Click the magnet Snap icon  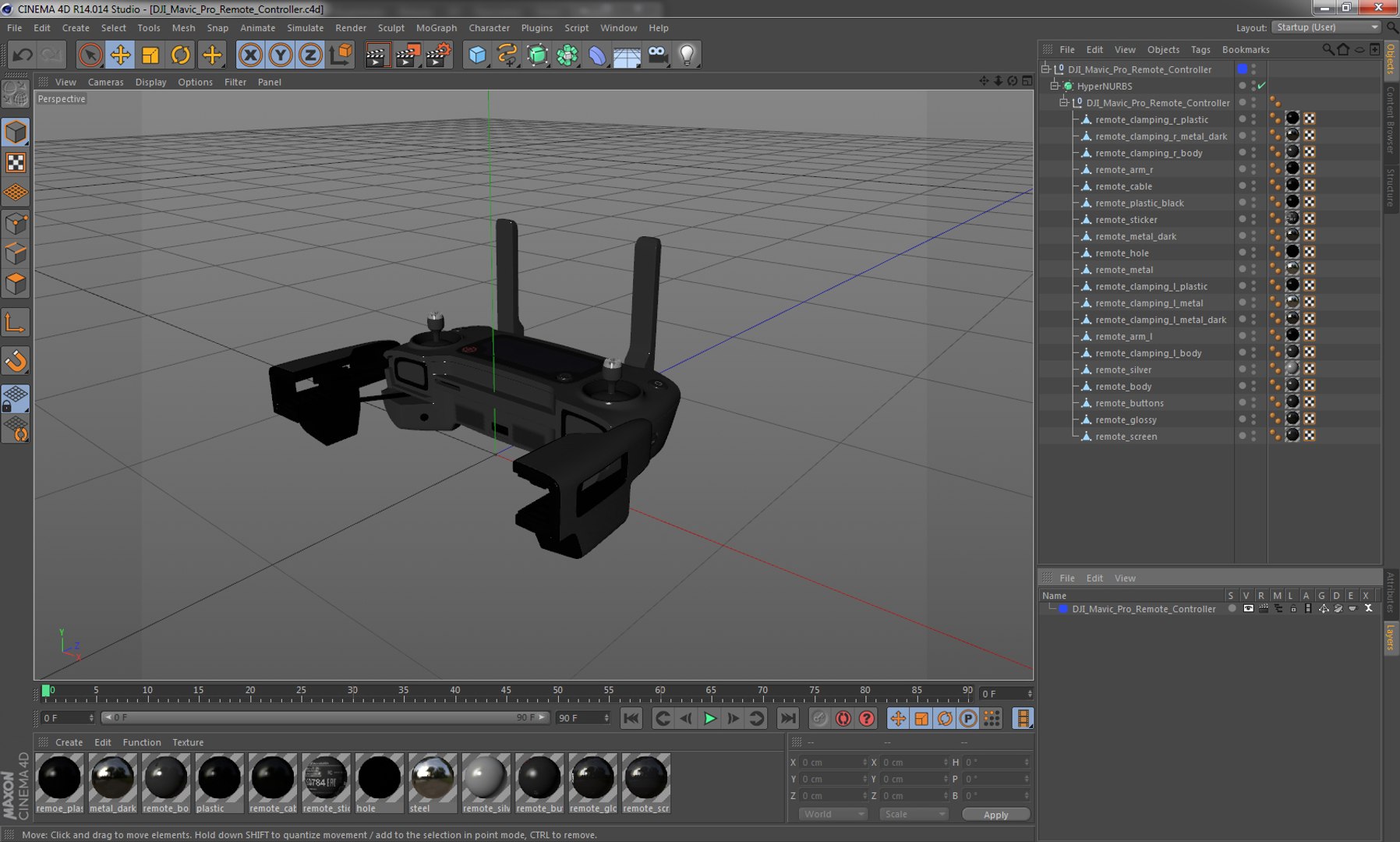16,361
